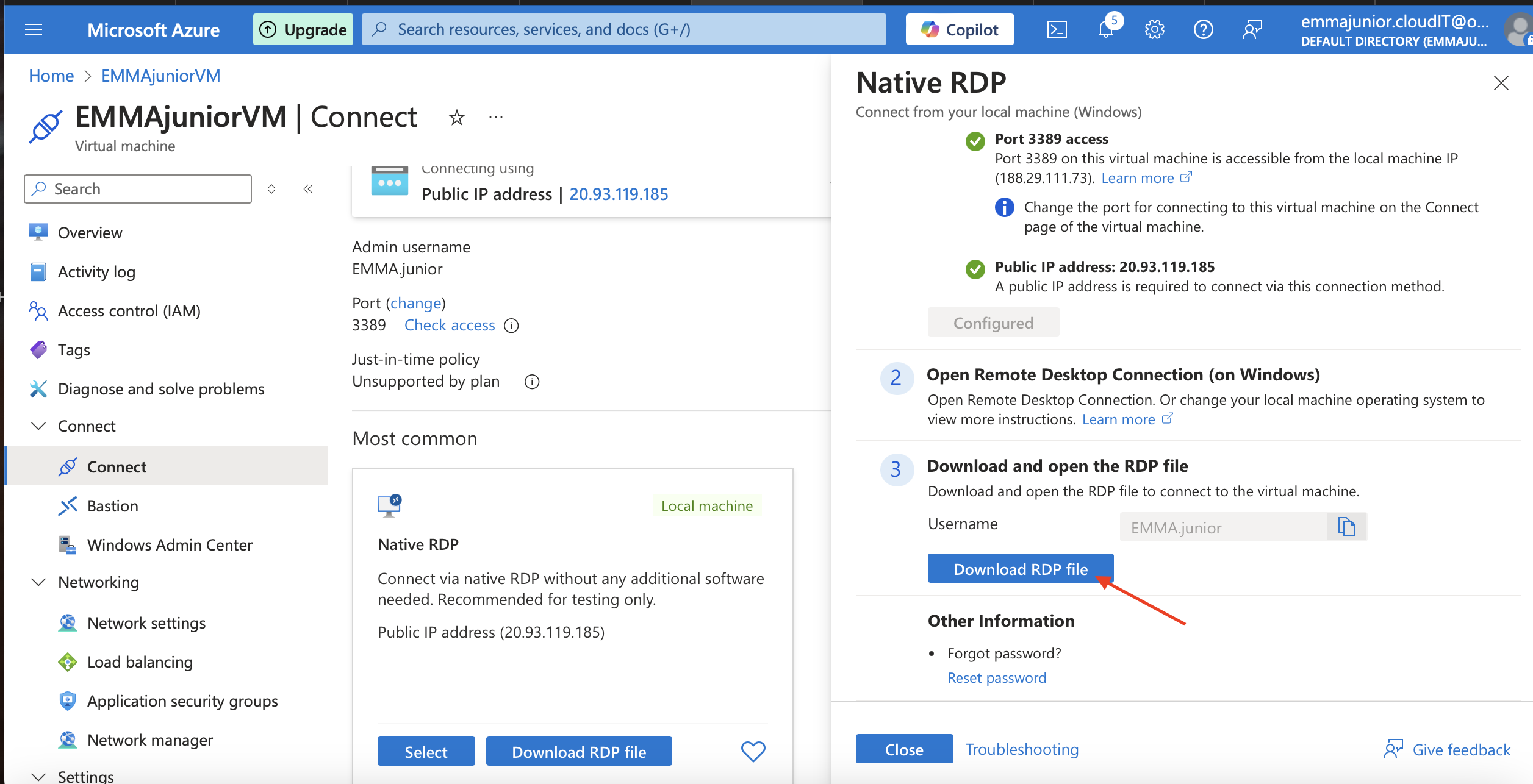Focus the global search resources box
Image resolution: width=1533 pixels, height=784 pixels.
(x=623, y=29)
